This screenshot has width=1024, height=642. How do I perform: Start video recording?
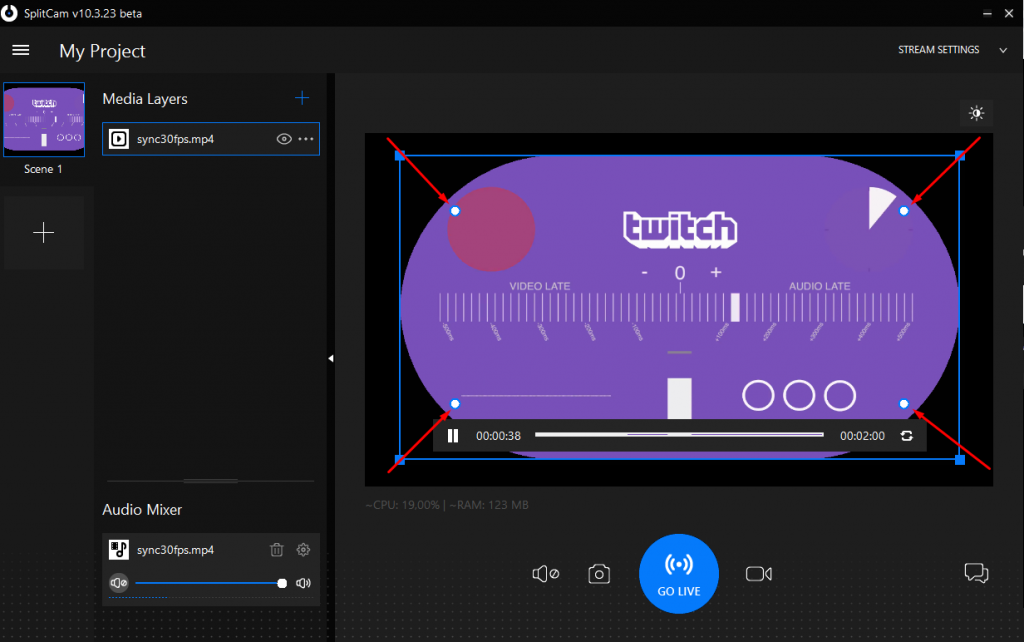[759, 574]
